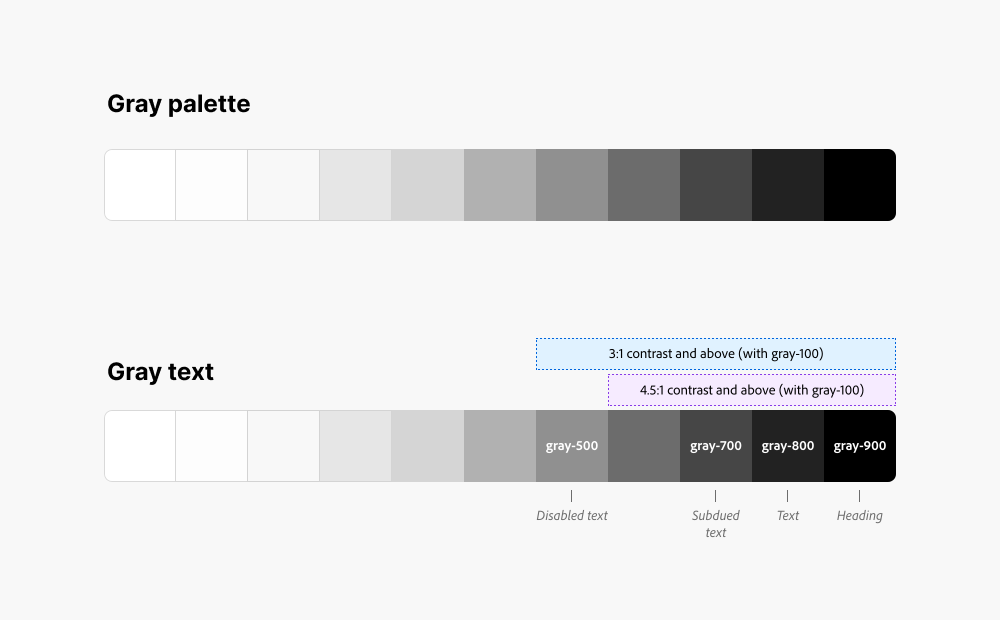Viewport: 1000px width, 620px height.
Task: Select the black swatch in Gray palette row
Action: point(860,185)
